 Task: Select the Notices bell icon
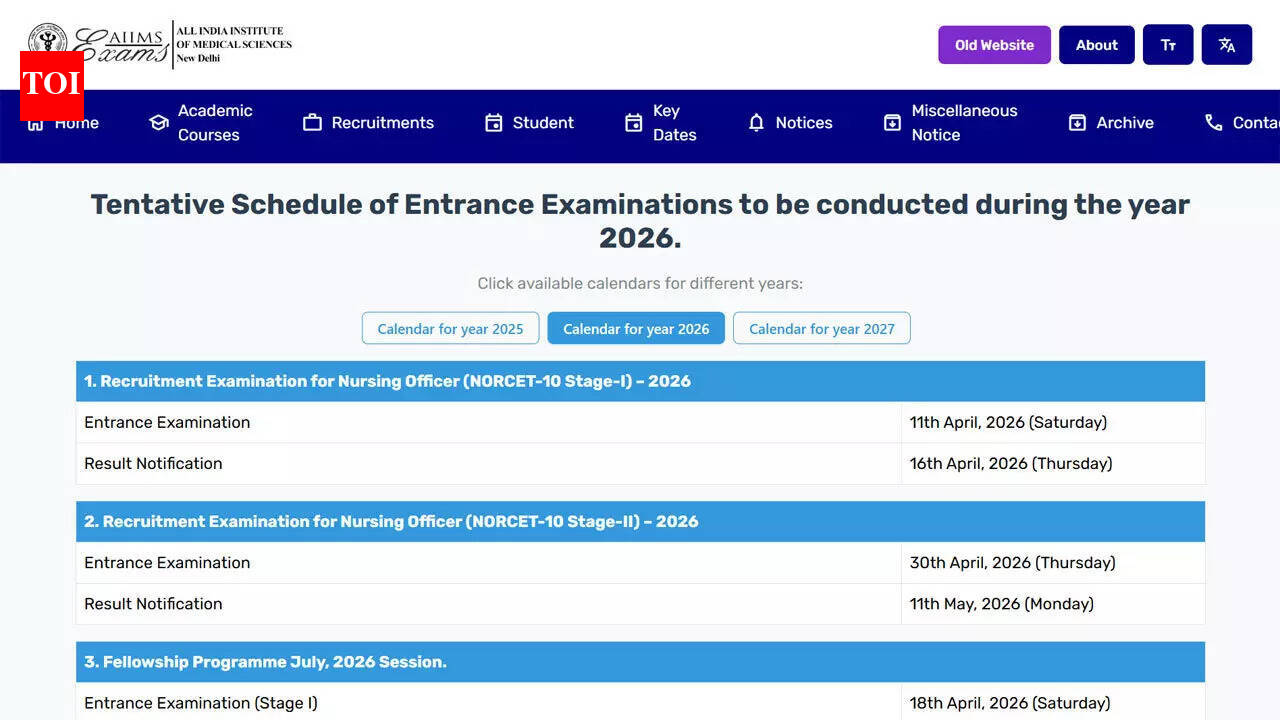coord(756,122)
